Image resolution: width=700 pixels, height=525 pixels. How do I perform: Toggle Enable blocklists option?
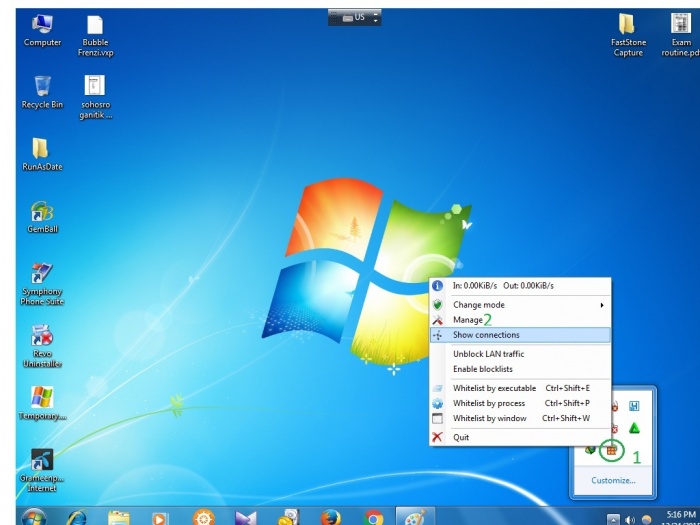[482, 369]
